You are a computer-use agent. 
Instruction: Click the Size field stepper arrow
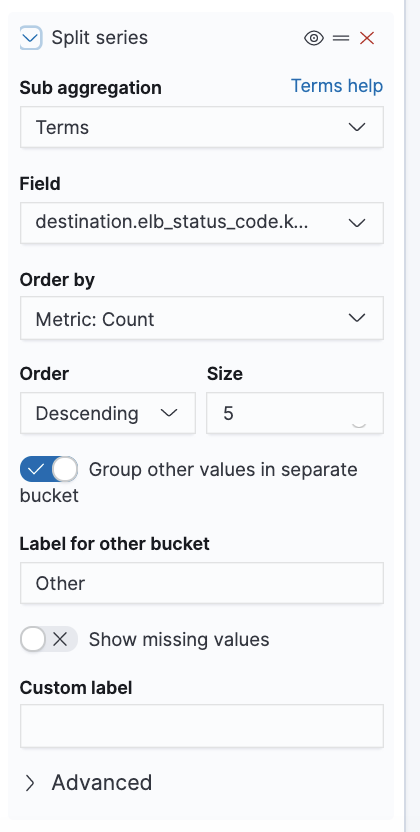coord(359,424)
